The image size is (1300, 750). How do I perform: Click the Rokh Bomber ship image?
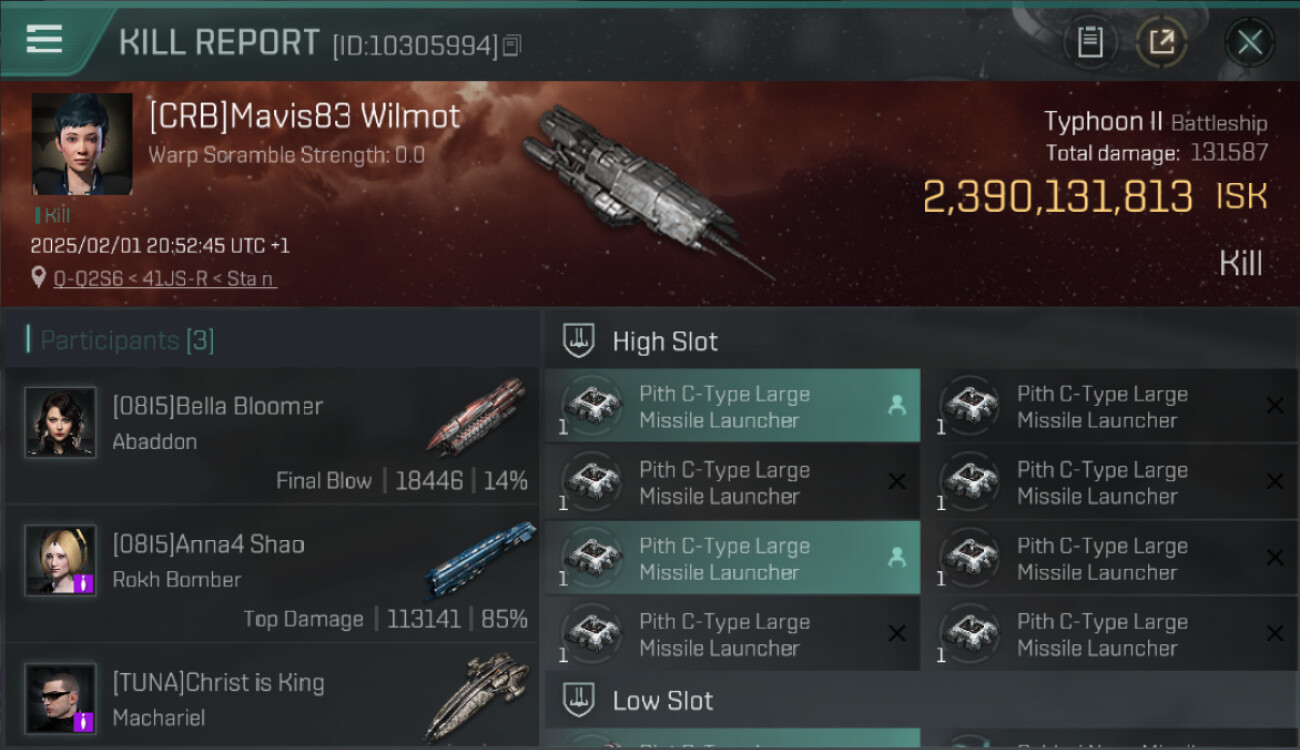[x=480, y=558]
